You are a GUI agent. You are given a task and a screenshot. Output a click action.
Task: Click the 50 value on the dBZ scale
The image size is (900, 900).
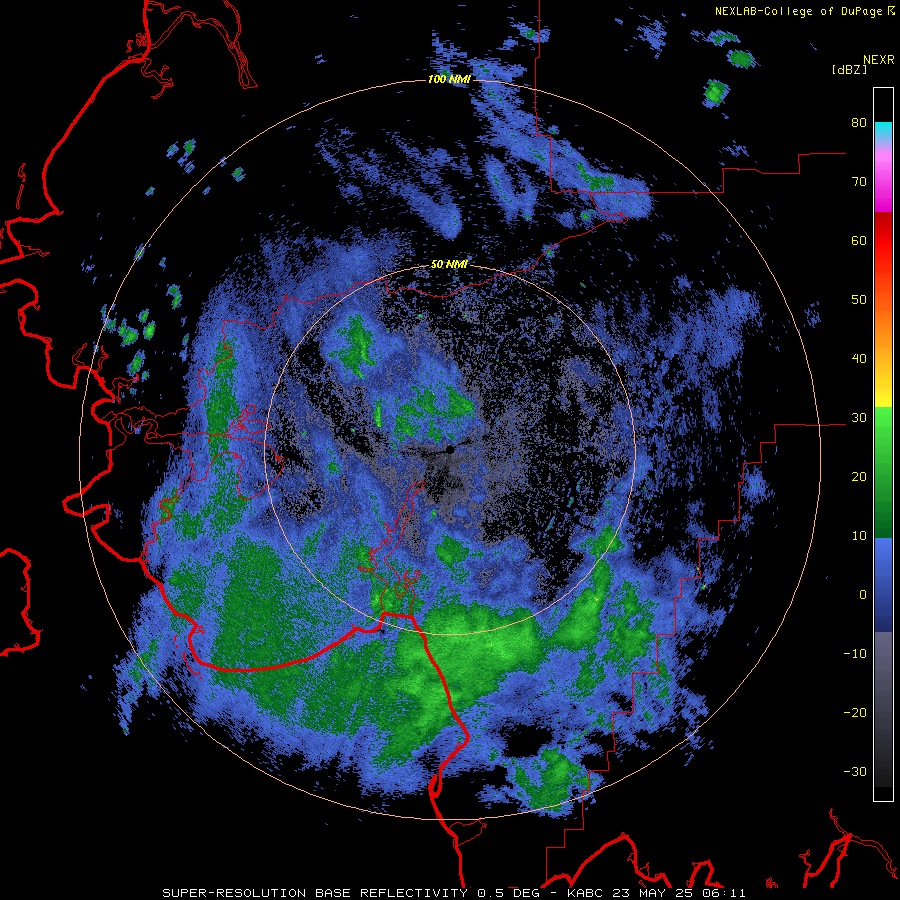point(859,300)
